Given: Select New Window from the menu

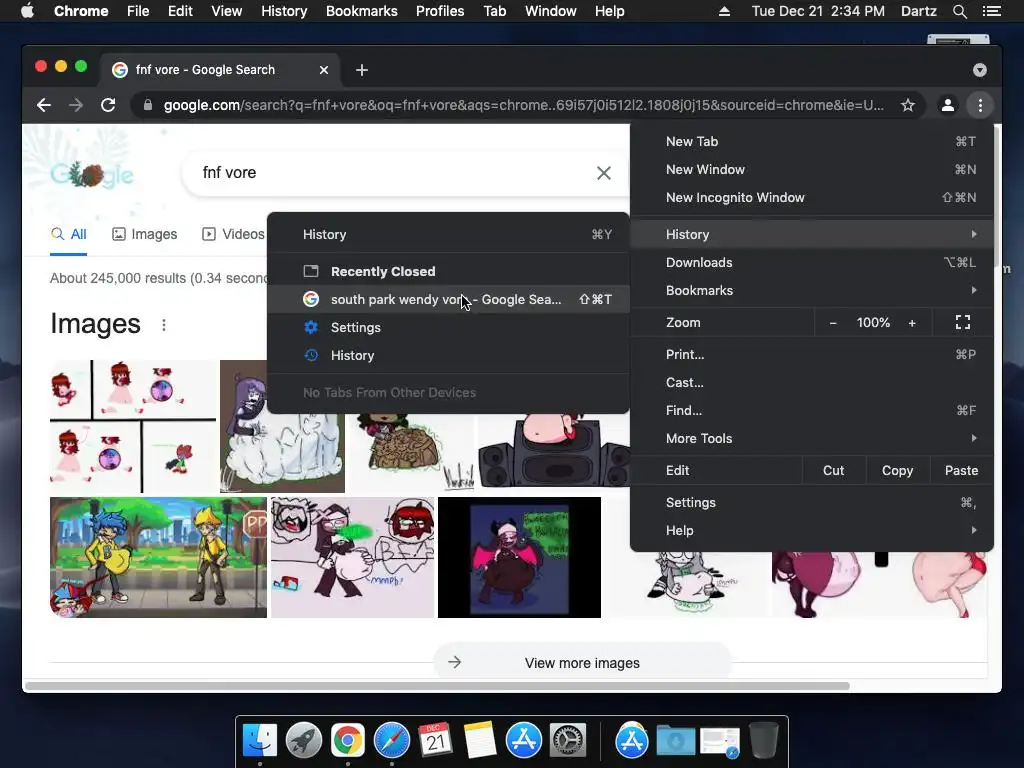Looking at the screenshot, I should (x=812, y=170).
